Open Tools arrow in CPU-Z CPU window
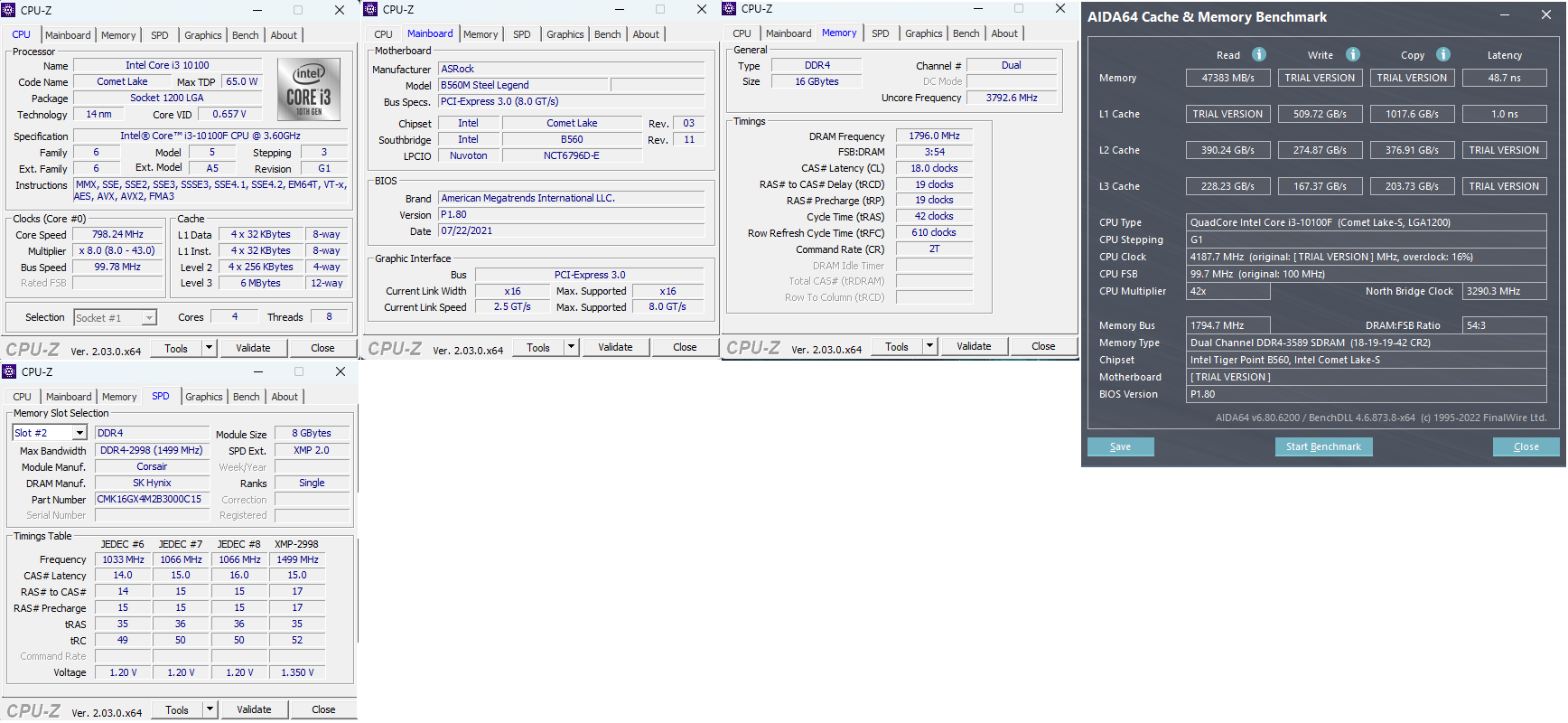This screenshot has width=1568, height=723. tap(210, 348)
